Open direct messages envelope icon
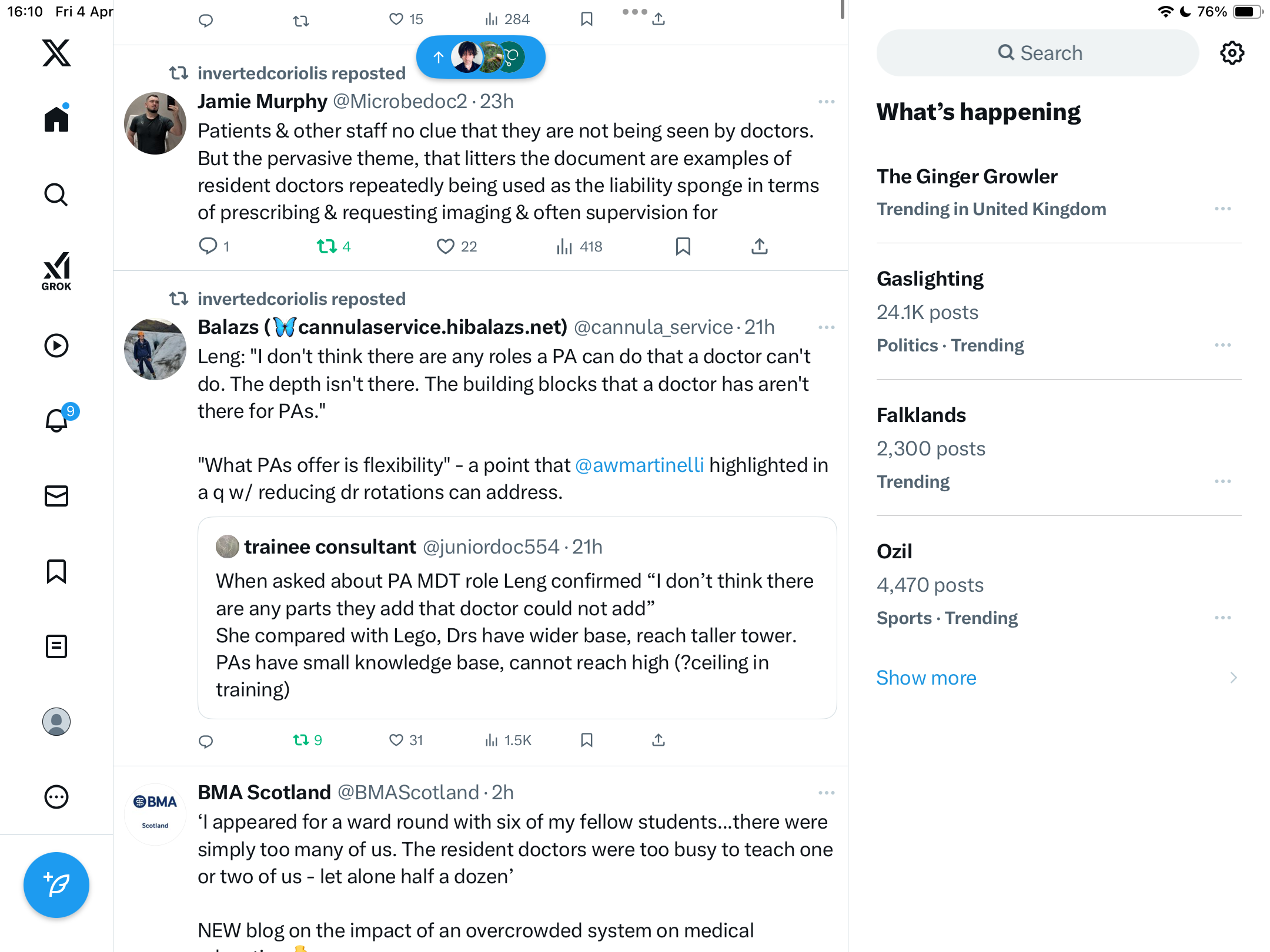Viewport: 1270px width, 952px height. coord(56,496)
